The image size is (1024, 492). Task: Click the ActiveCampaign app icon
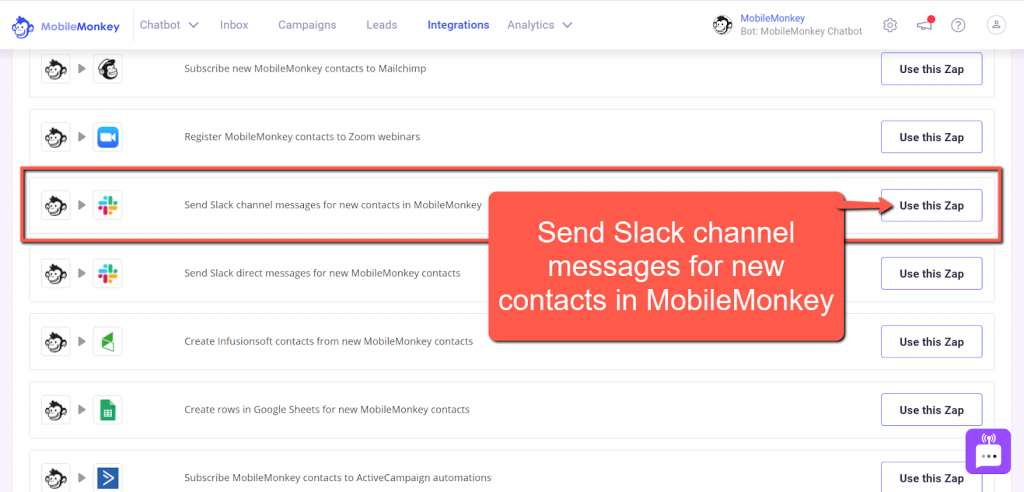click(x=107, y=478)
